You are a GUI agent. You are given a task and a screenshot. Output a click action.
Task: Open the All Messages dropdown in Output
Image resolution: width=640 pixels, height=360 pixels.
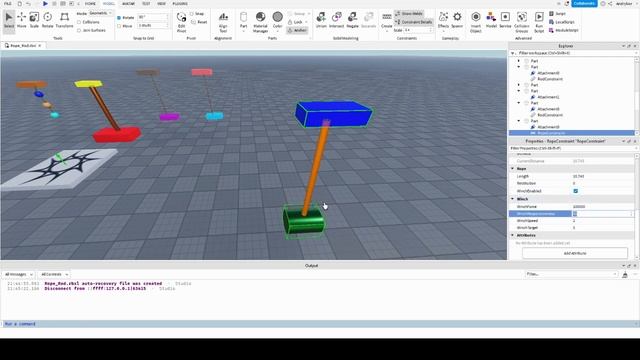point(18,274)
